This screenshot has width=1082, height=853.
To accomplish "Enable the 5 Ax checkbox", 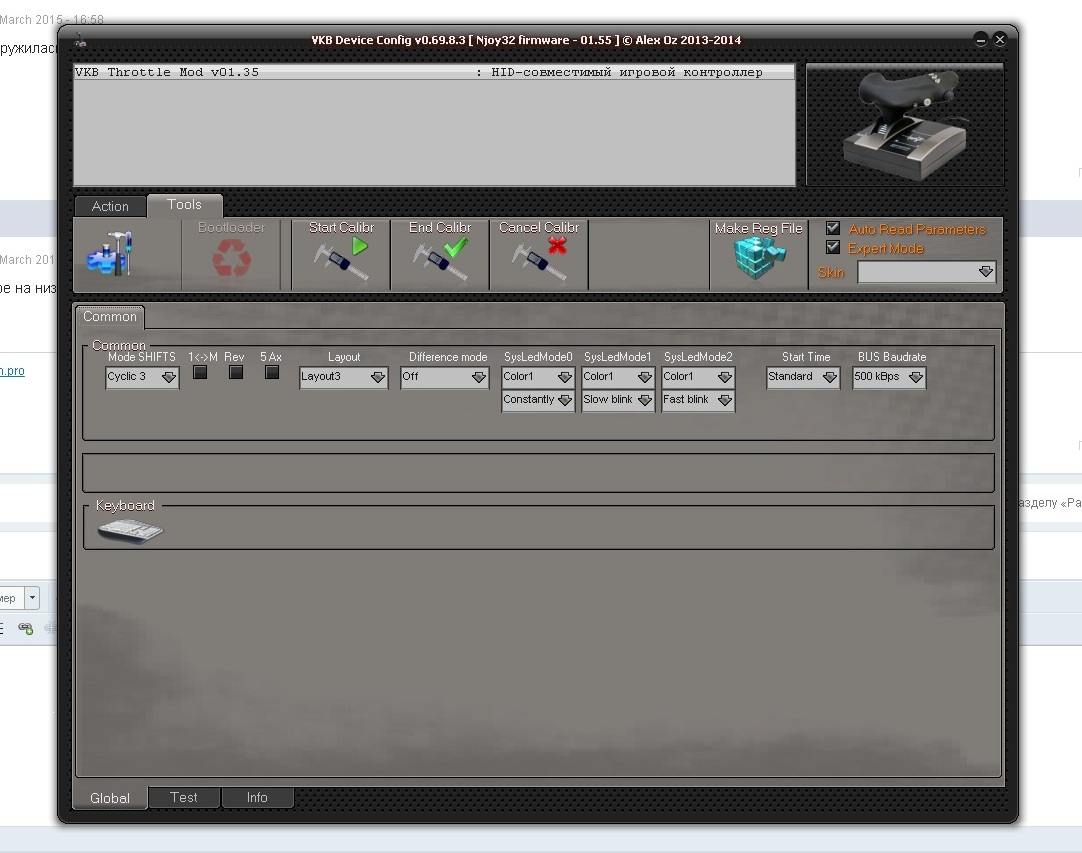I will coord(272,372).
